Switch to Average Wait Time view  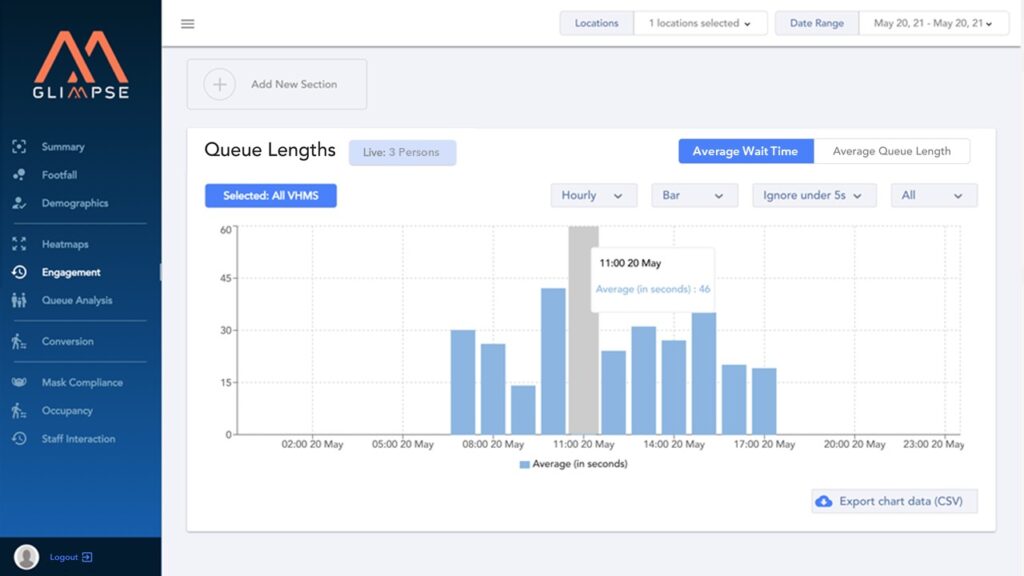[745, 151]
